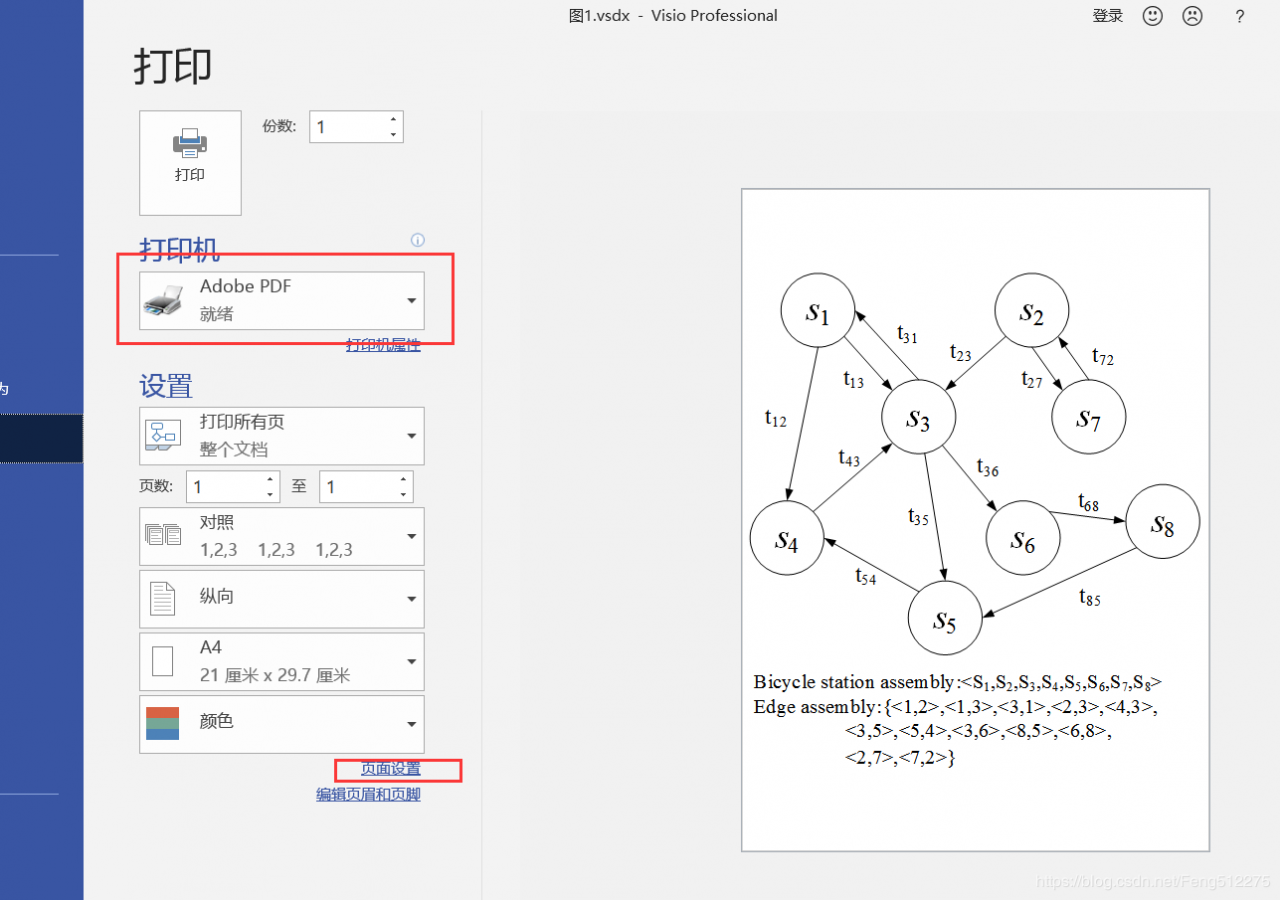1280x900 pixels.
Task: Select the highlighted item in the left sidebar
Action: pyautogui.click(x=41, y=439)
